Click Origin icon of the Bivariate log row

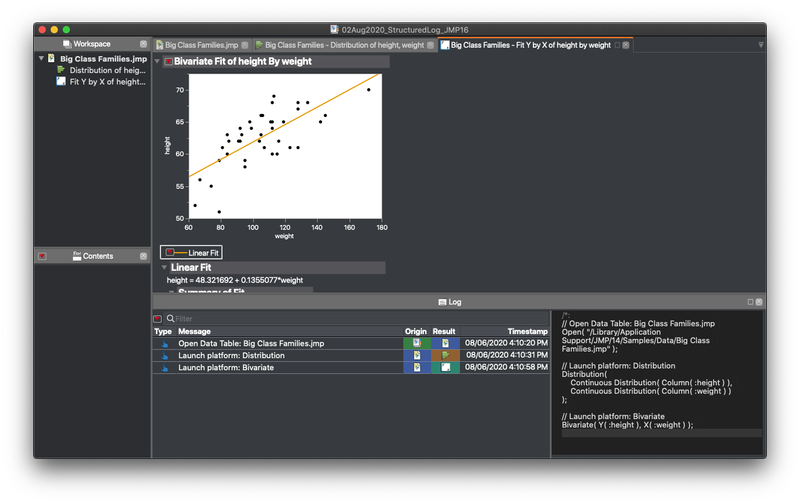click(417, 367)
